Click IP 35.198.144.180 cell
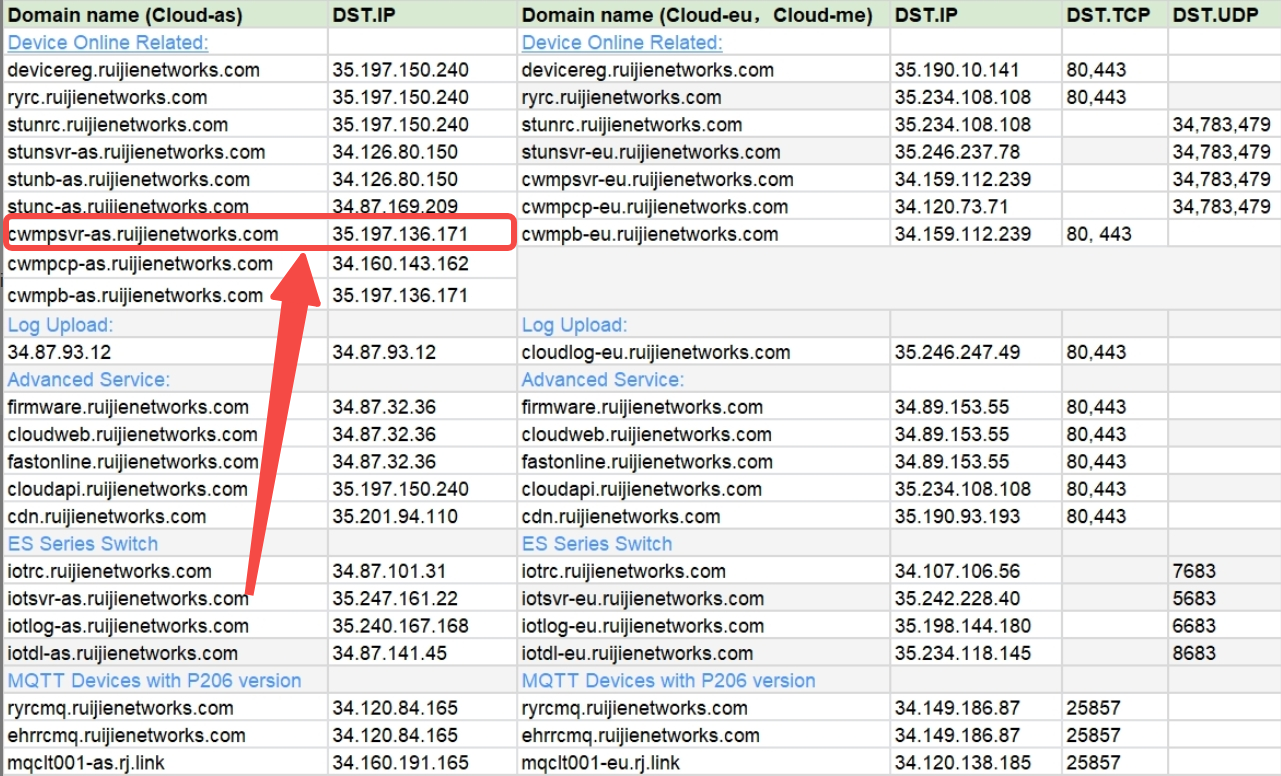 [976, 626]
